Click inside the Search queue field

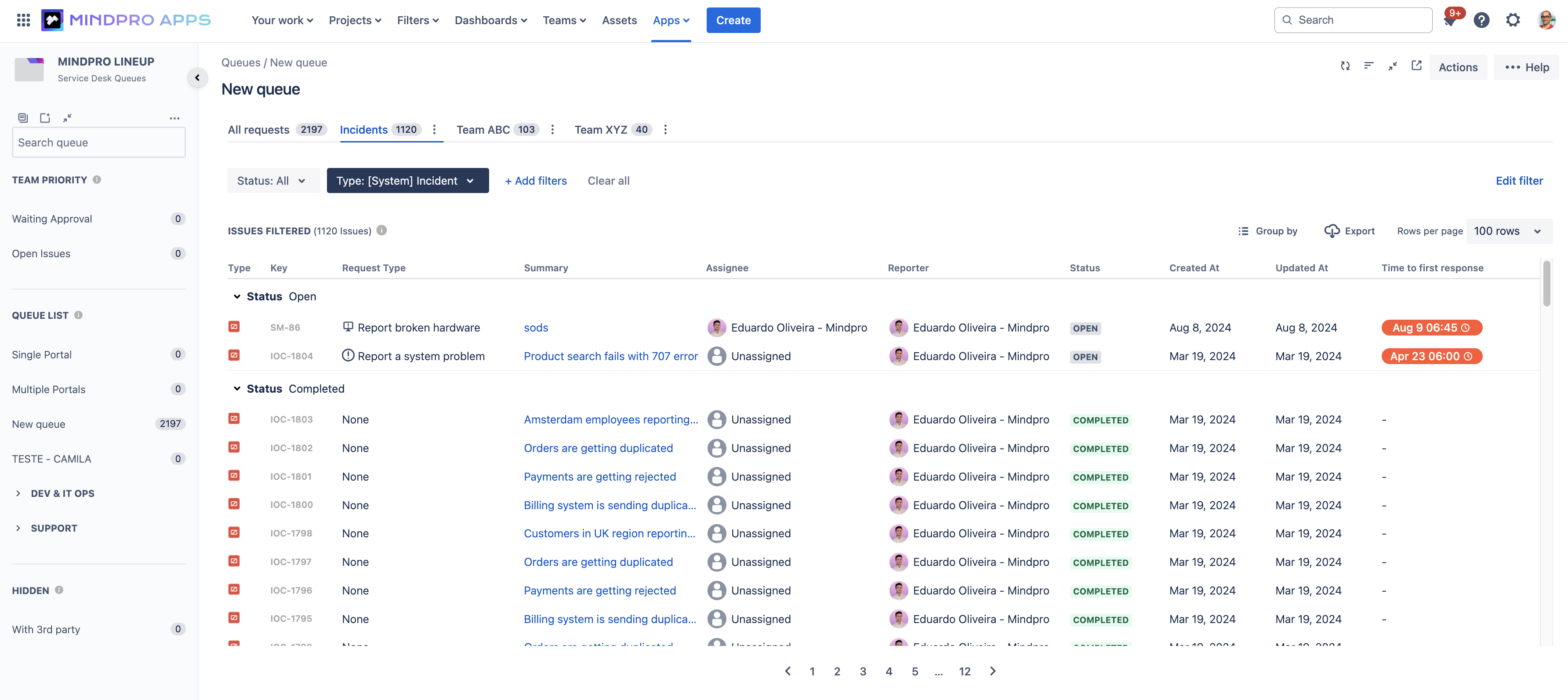(98, 142)
